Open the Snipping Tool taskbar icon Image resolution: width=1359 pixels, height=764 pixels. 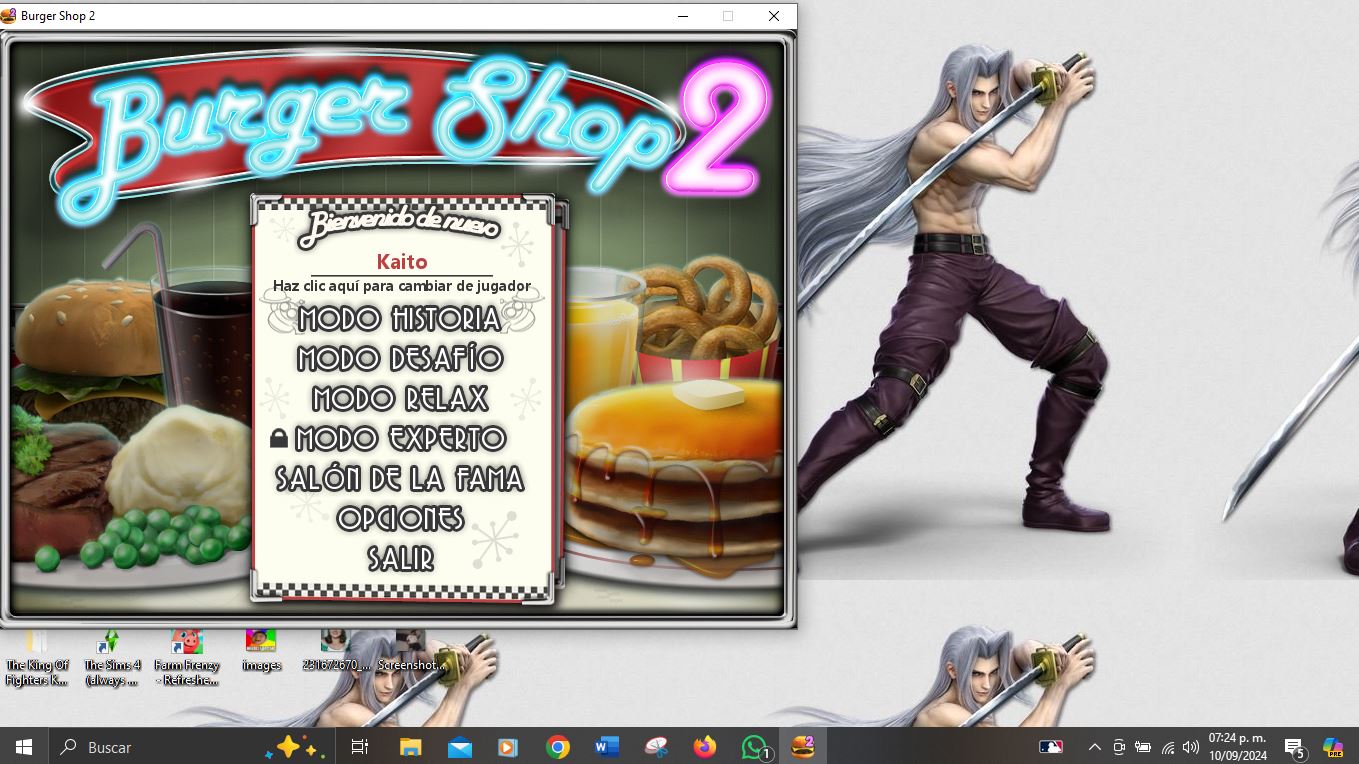click(x=655, y=747)
